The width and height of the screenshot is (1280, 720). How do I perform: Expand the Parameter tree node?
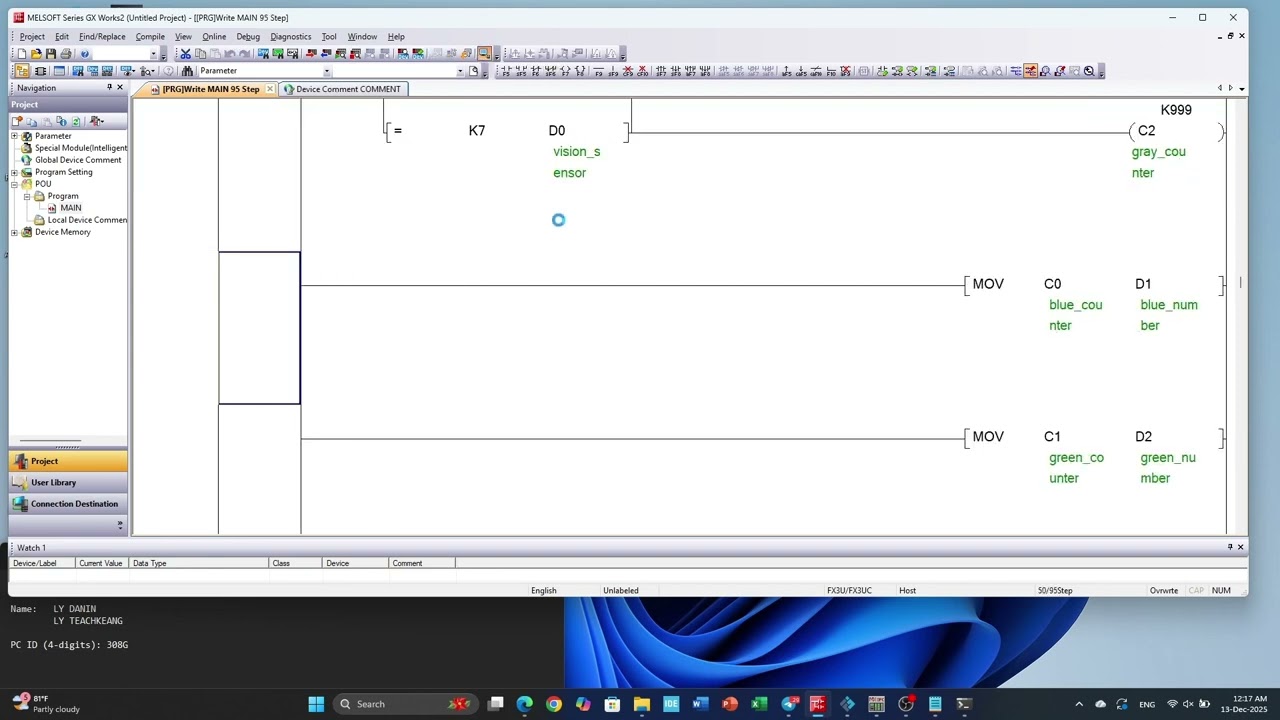click(x=15, y=136)
